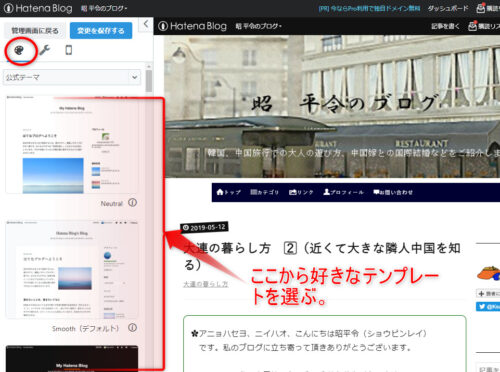
Task: Open the カテゴリ nav menu item
Action: click(264, 192)
